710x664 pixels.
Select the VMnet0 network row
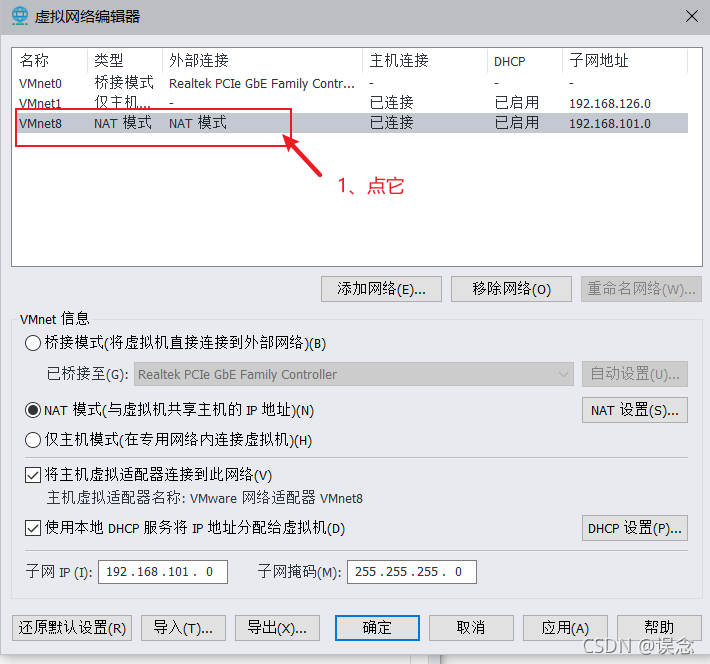coord(350,83)
